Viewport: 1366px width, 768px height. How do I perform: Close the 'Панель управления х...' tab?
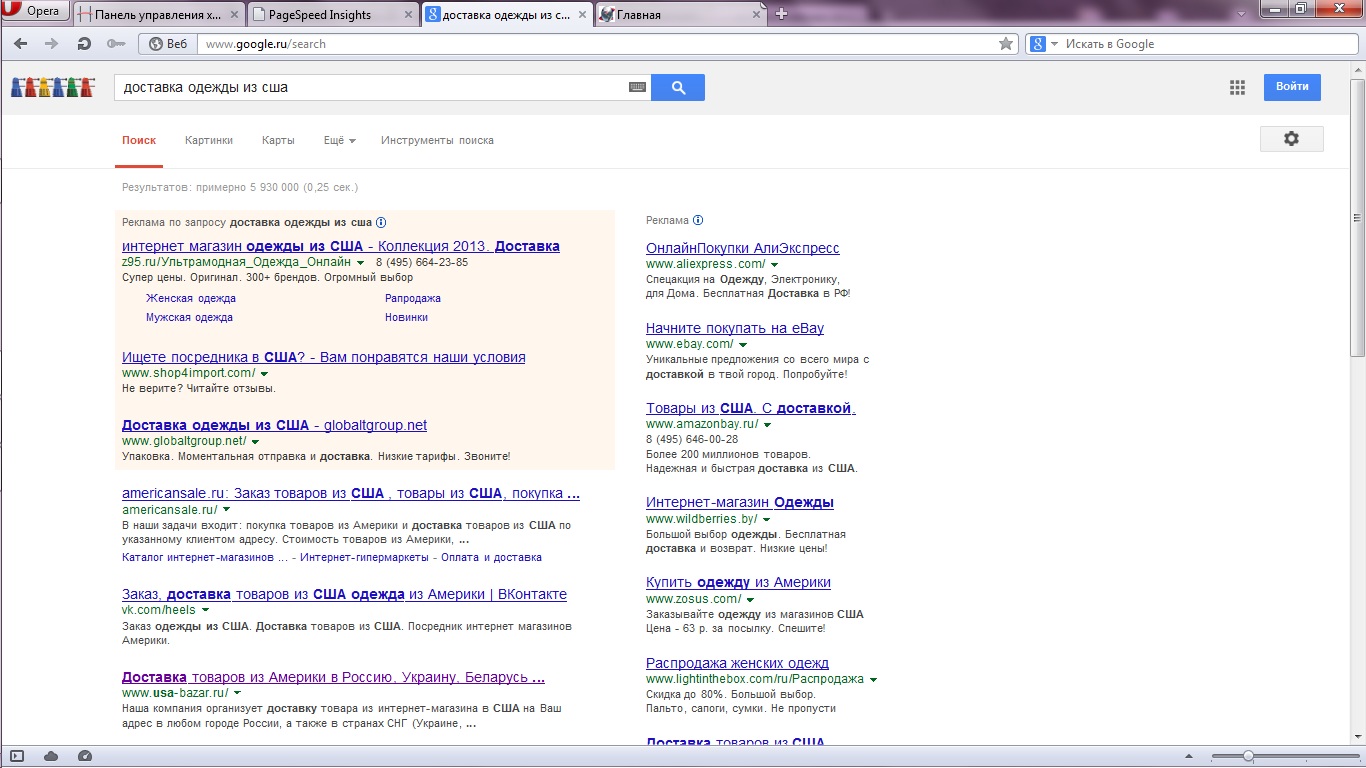tap(233, 14)
